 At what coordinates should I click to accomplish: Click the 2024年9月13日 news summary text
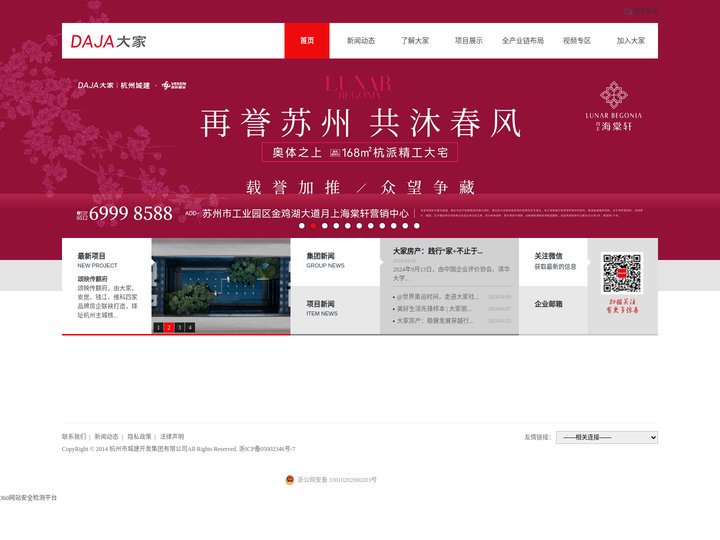[x=451, y=273]
